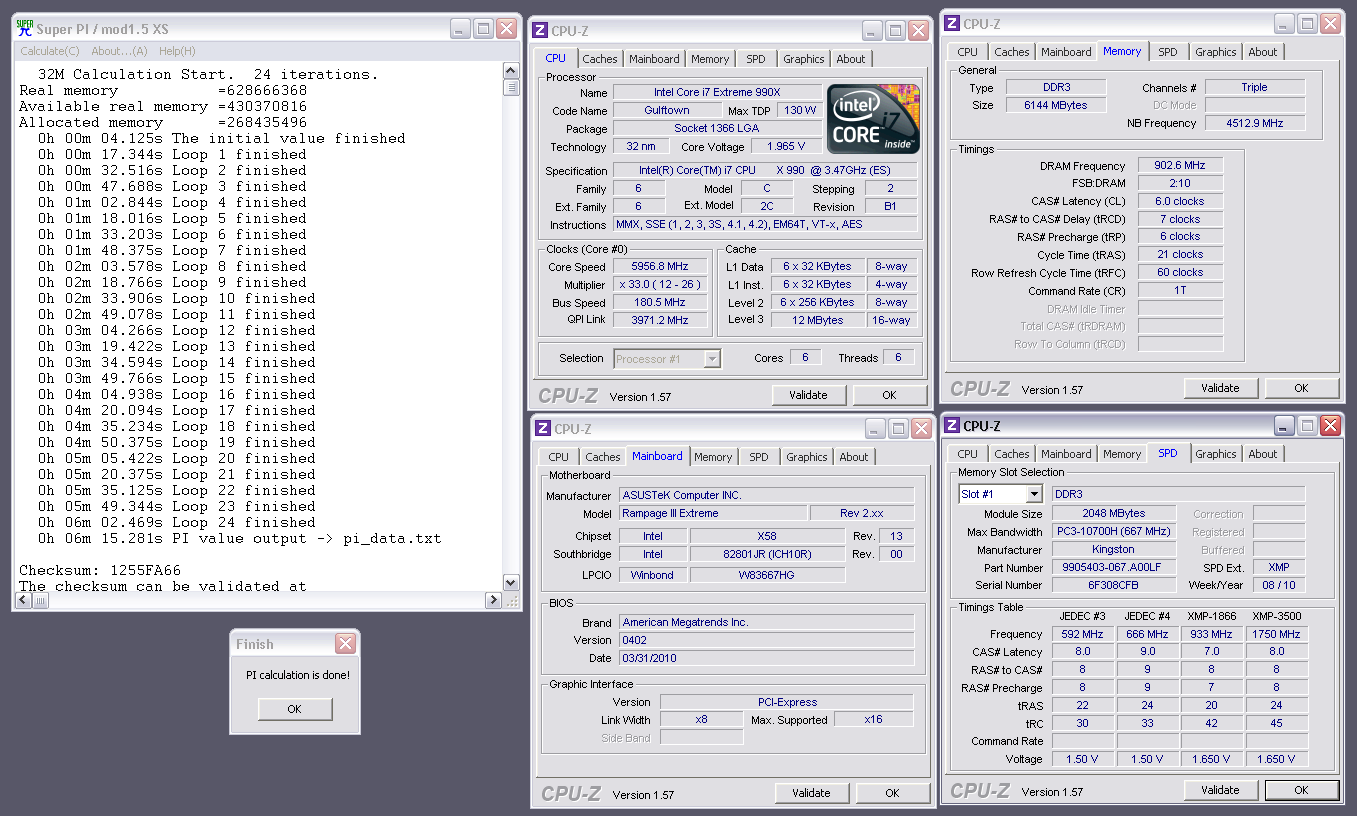
Task: Click the Max Bandwidth value PC3-10700H (667 MHz)
Action: pyautogui.click(x=1114, y=532)
